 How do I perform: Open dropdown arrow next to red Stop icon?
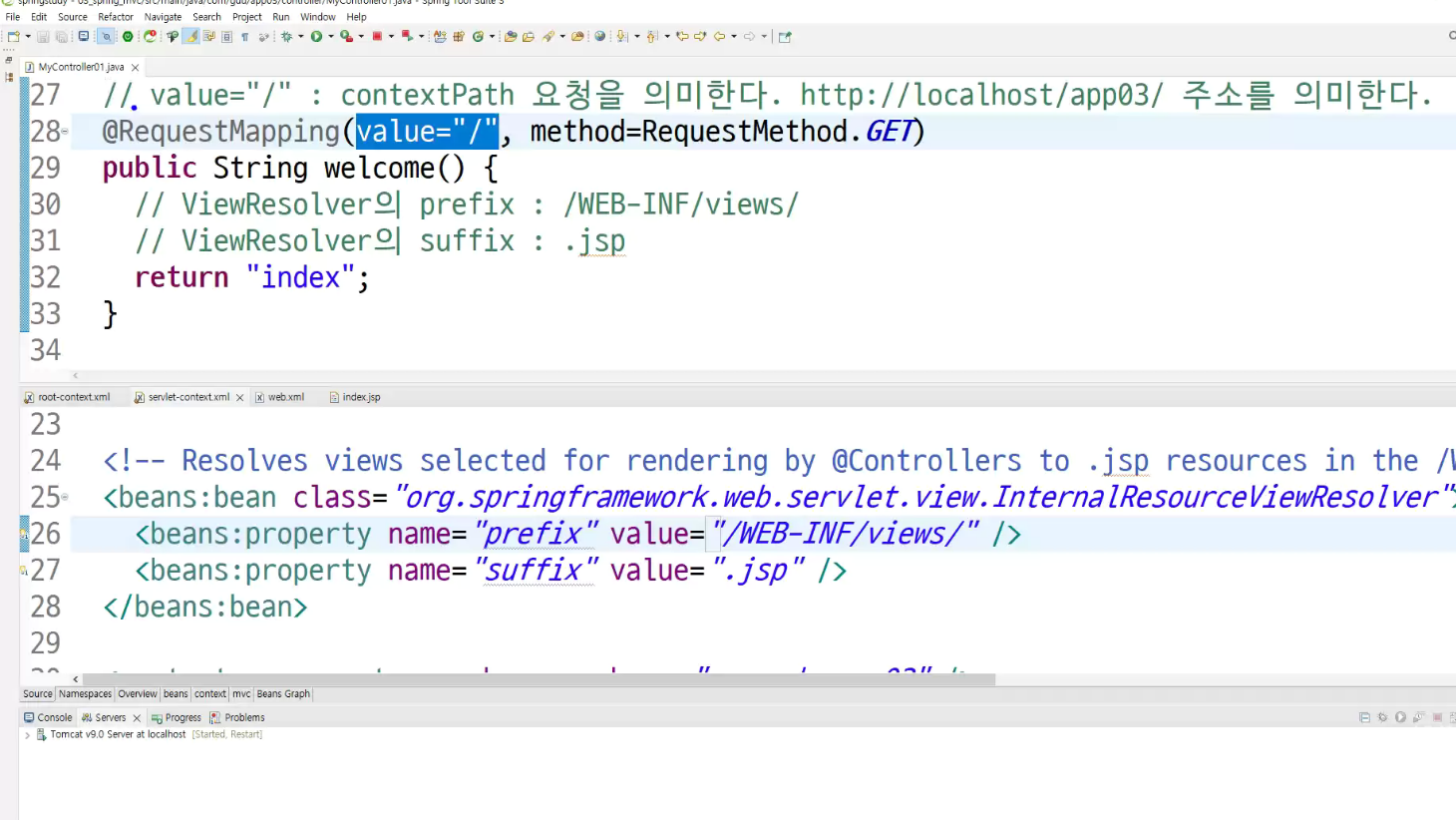coord(391,37)
